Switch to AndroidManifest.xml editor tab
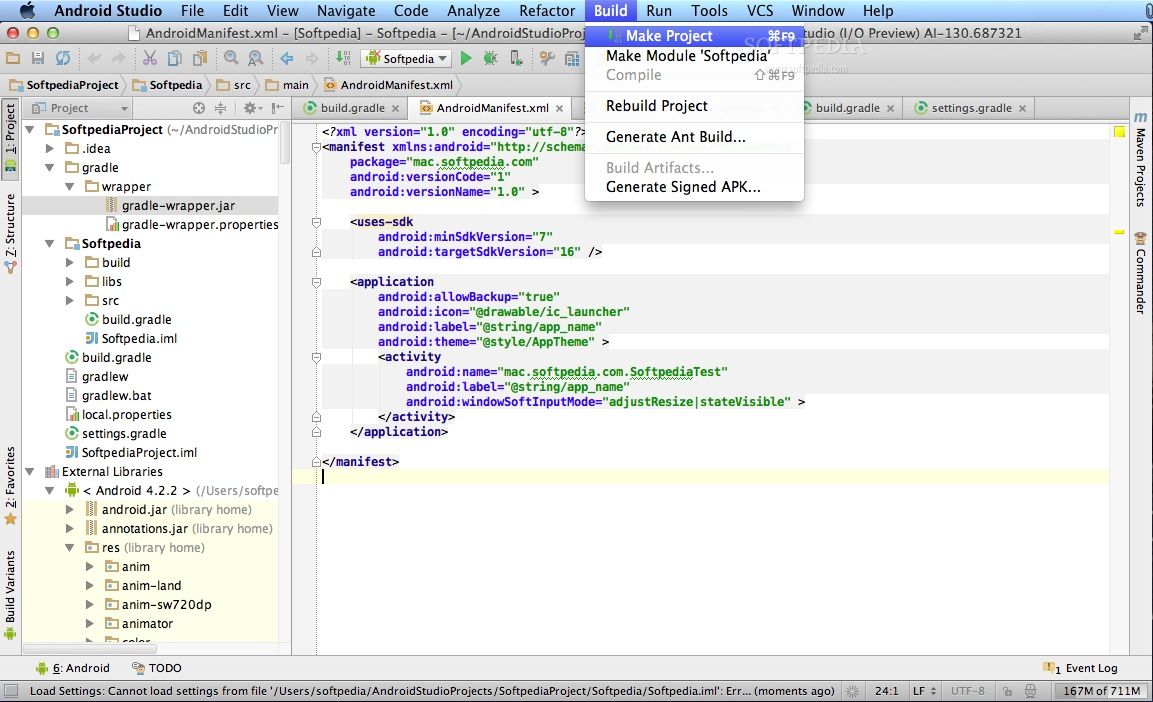The image size is (1153, 702). point(492,108)
